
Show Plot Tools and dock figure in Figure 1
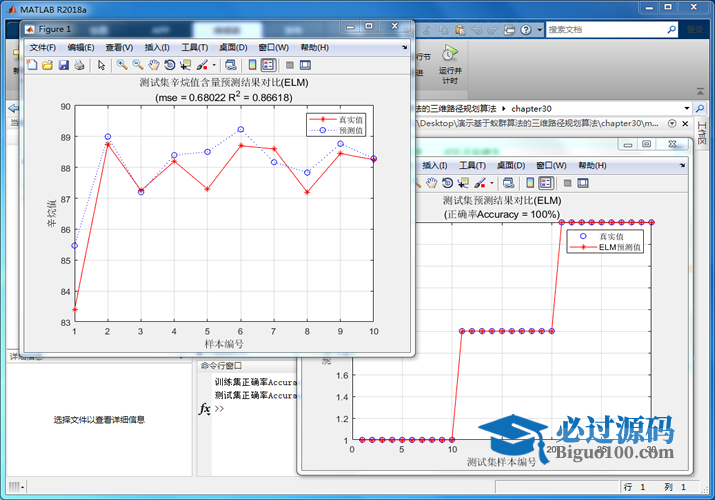pyautogui.click(x=305, y=65)
